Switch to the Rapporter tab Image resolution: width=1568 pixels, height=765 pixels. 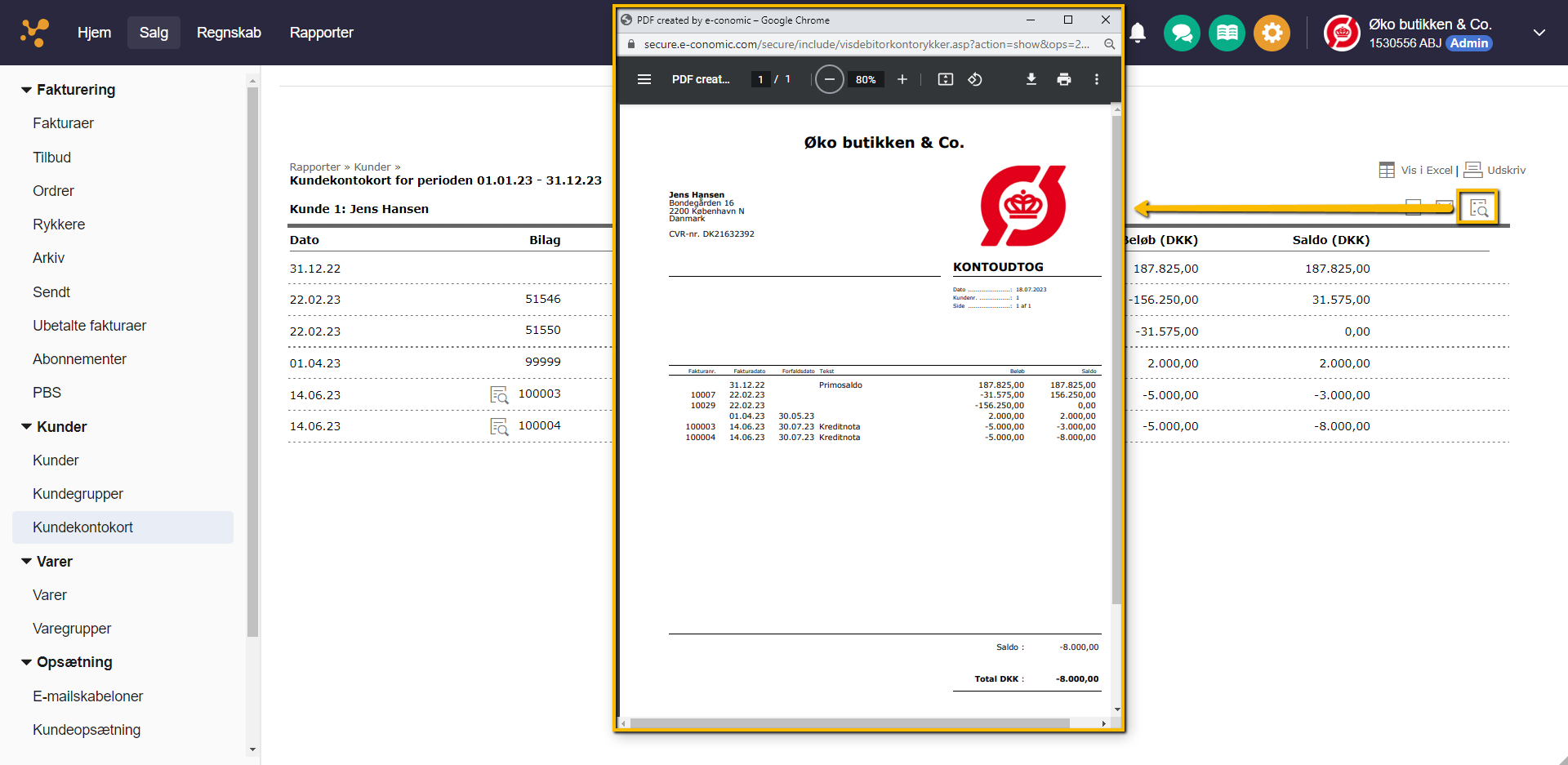[321, 33]
